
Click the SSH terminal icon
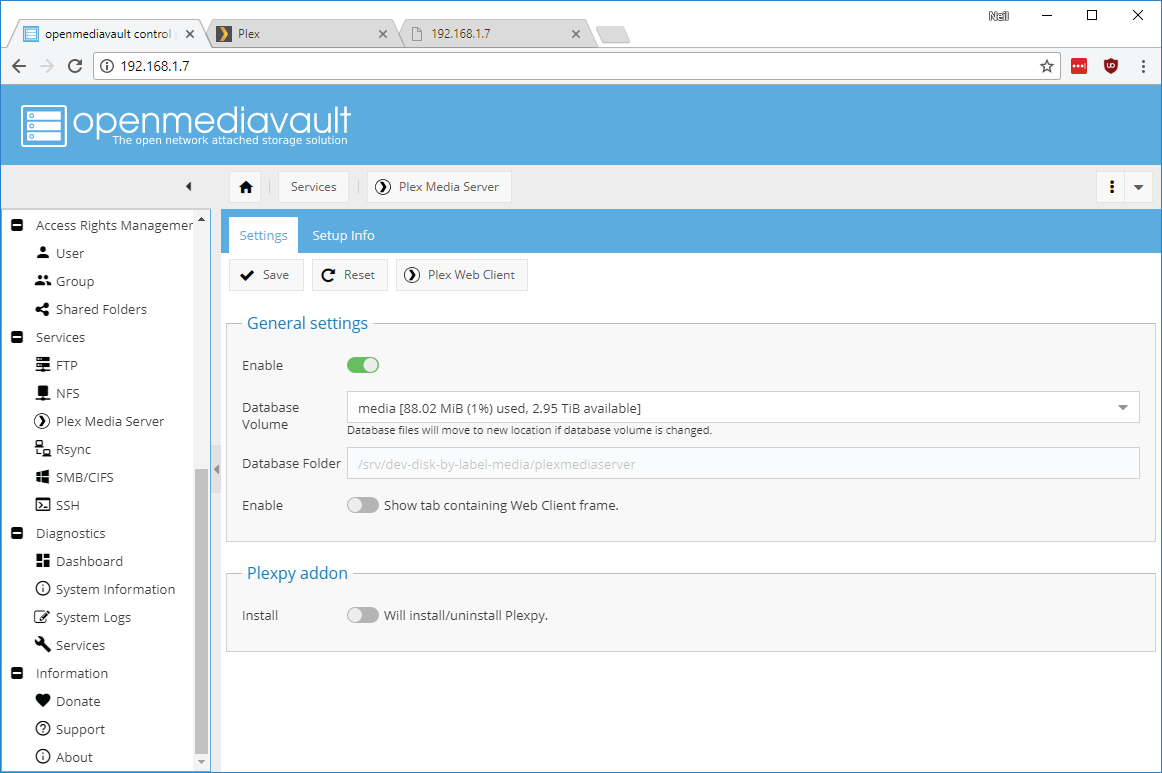(43, 505)
